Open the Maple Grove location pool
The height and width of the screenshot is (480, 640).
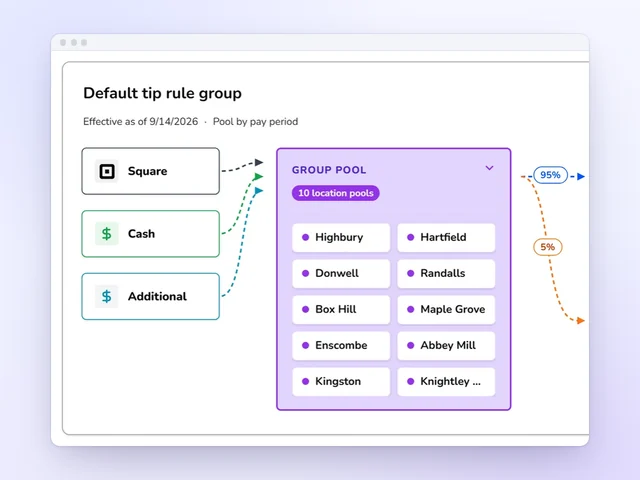(446, 309)
